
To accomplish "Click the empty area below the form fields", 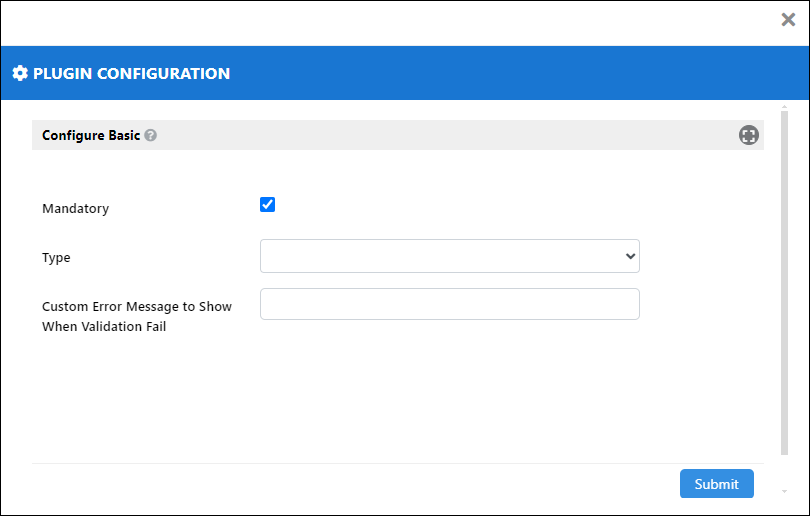I will (398, 400).
